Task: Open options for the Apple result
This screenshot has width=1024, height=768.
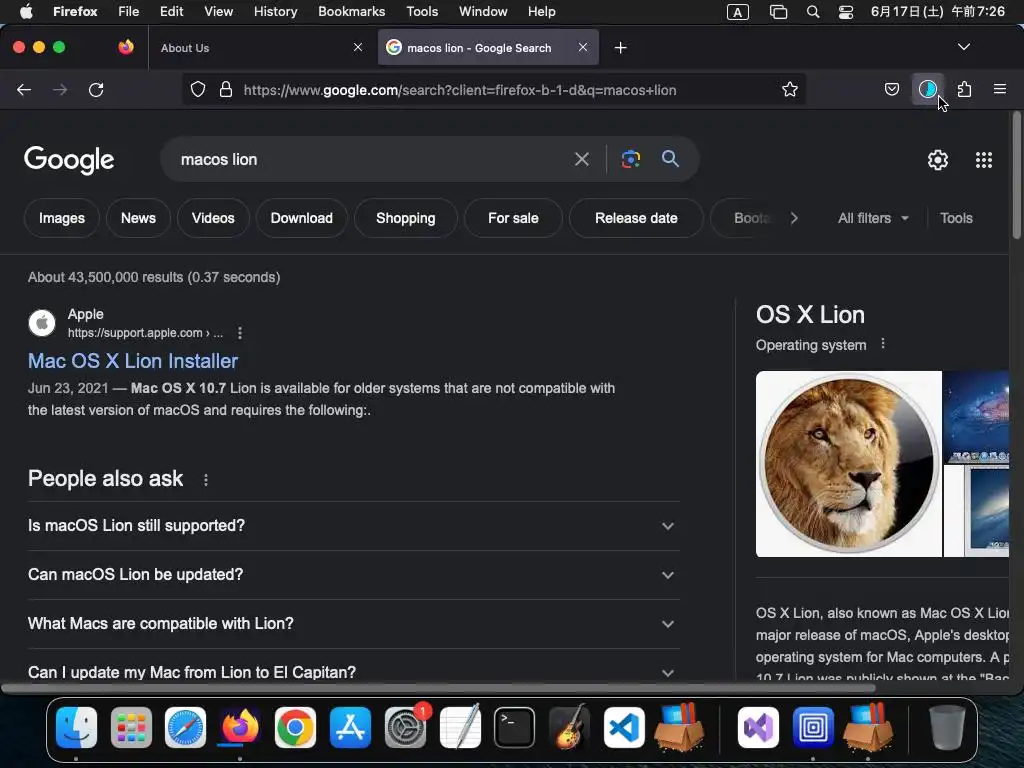Action: click(x=240, y=333)
